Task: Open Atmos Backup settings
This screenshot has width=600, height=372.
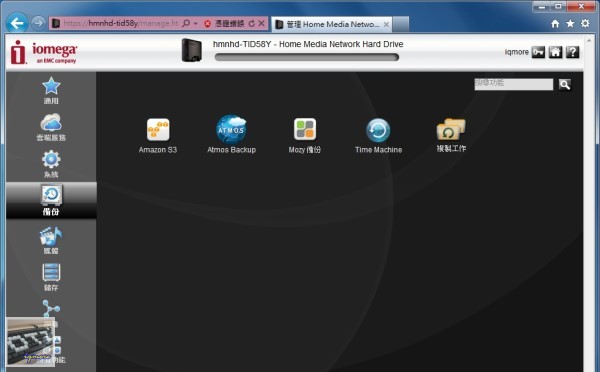Action: (x=231, y=135)
